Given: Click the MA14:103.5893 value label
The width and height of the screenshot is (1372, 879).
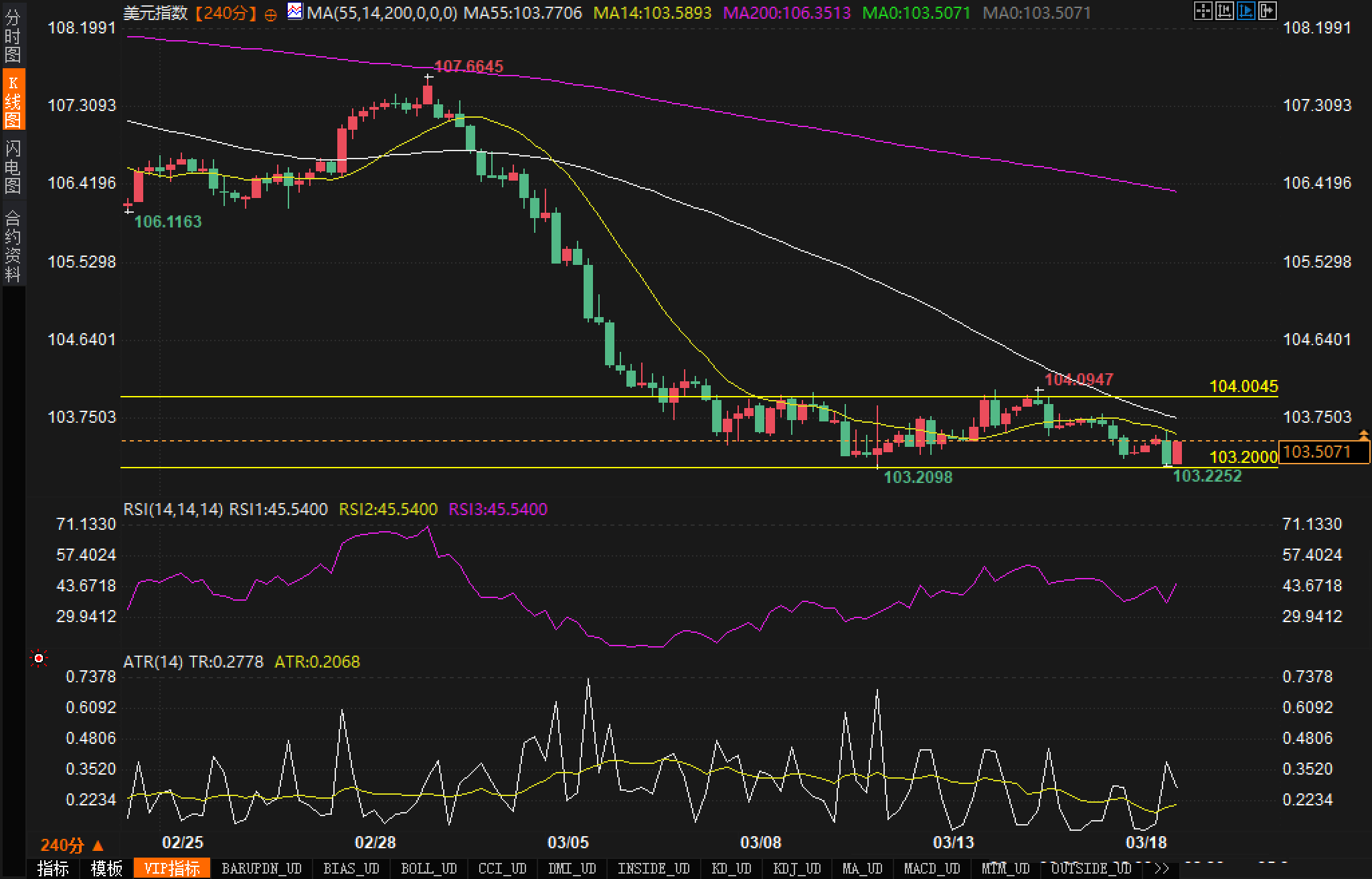Looking at the screenshot, I should tap(652, 13).
